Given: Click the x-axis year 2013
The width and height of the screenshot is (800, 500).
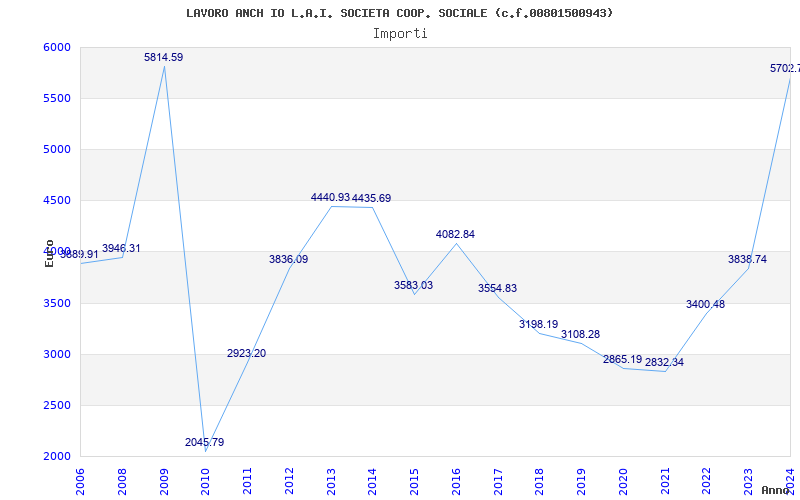Looking at the screenshot, I should [x=331, y=482].
